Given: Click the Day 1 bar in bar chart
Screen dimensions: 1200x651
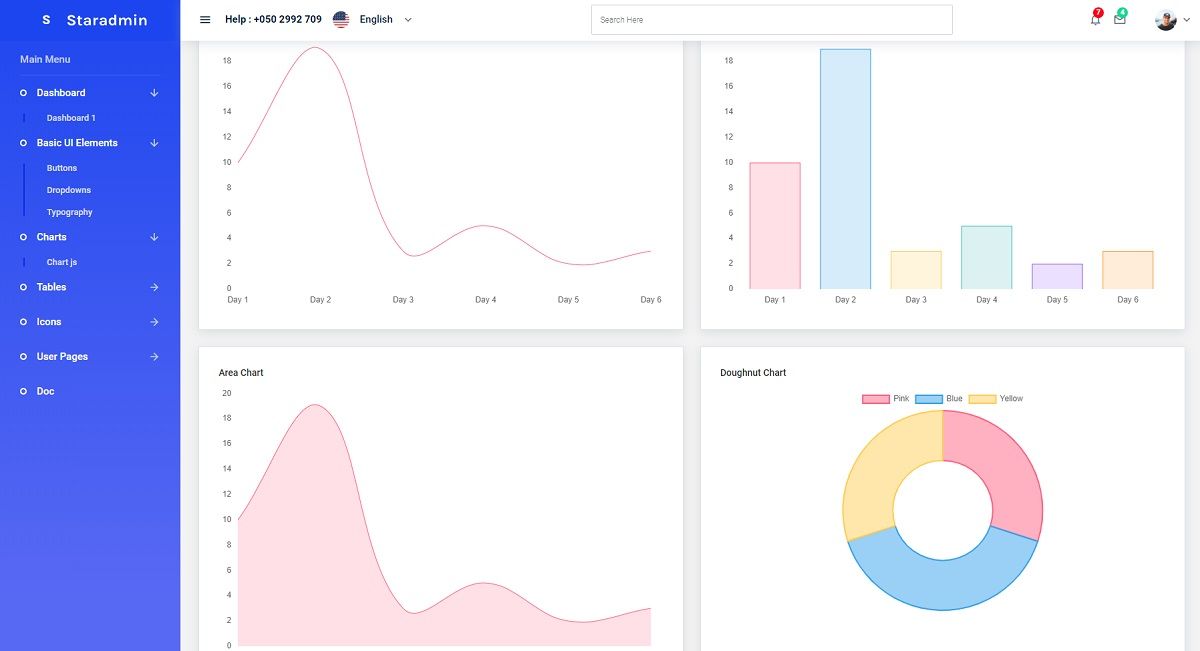Looking at the screenshot, I should tap(775, 226).
